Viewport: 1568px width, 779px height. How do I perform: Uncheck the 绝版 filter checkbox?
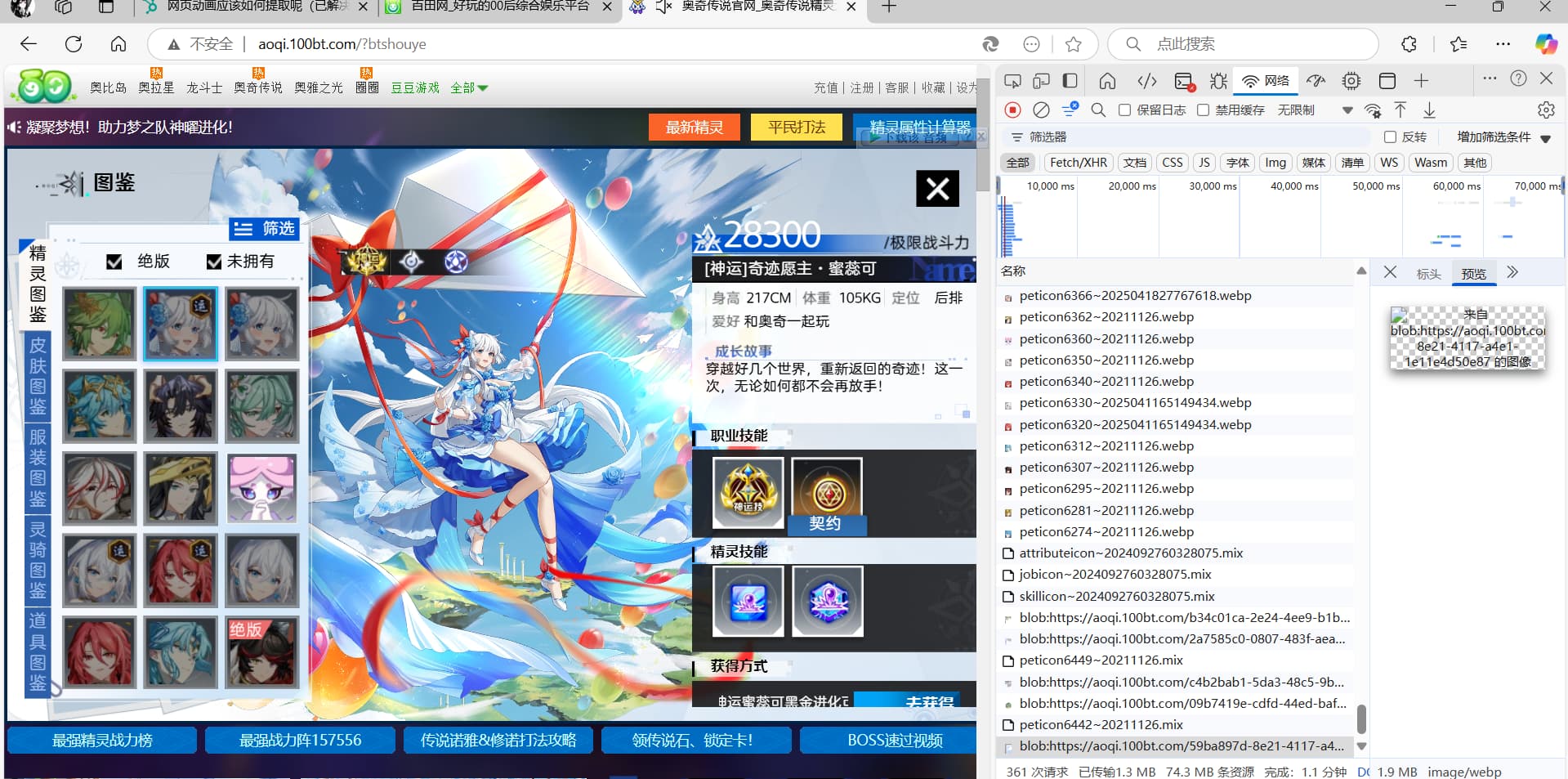pos(114,262)
